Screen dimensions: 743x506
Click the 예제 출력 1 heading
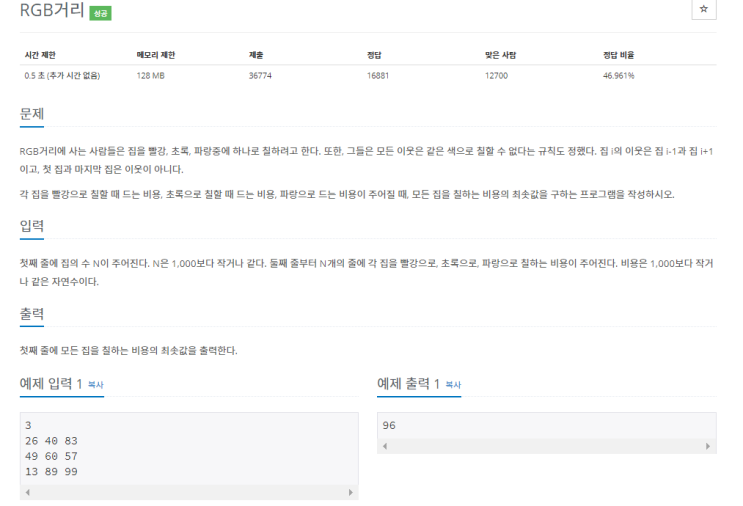tap(408, 383)
